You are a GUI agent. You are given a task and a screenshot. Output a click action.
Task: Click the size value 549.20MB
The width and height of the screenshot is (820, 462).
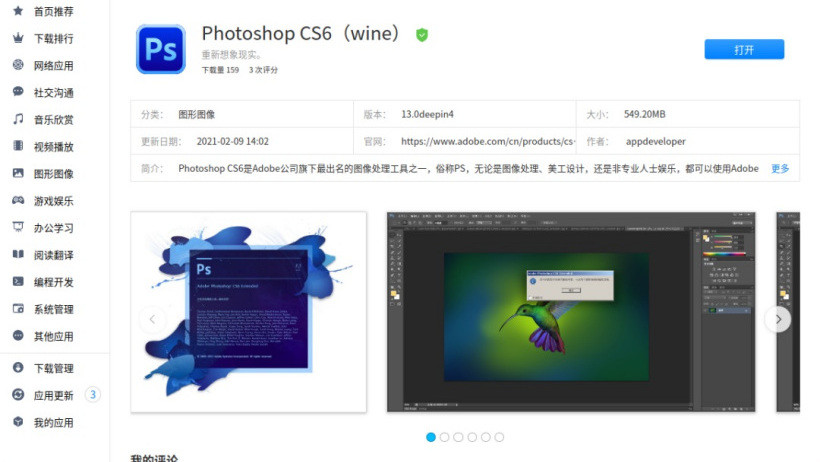(644, 114)
